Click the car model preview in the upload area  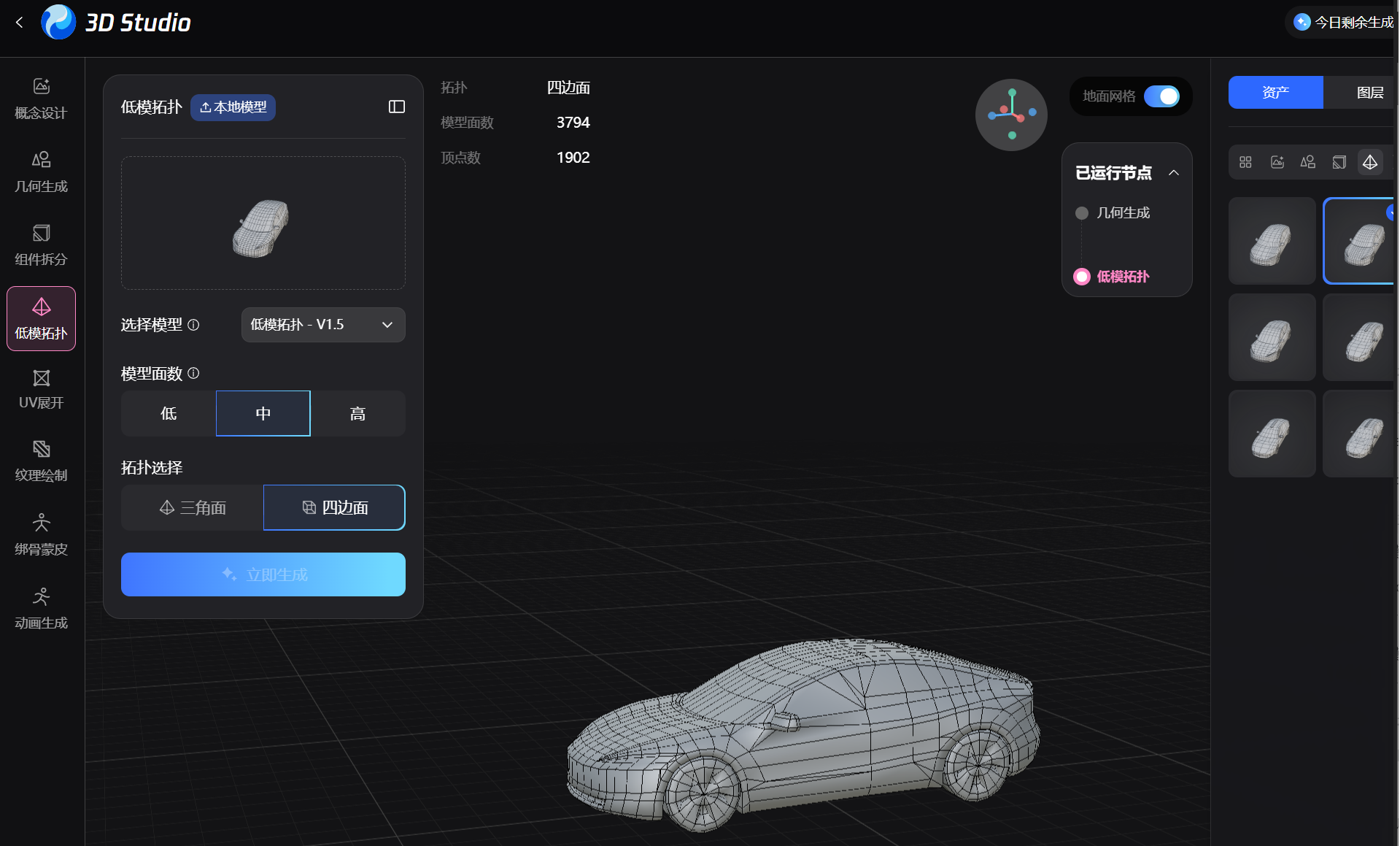click(261, 228)
